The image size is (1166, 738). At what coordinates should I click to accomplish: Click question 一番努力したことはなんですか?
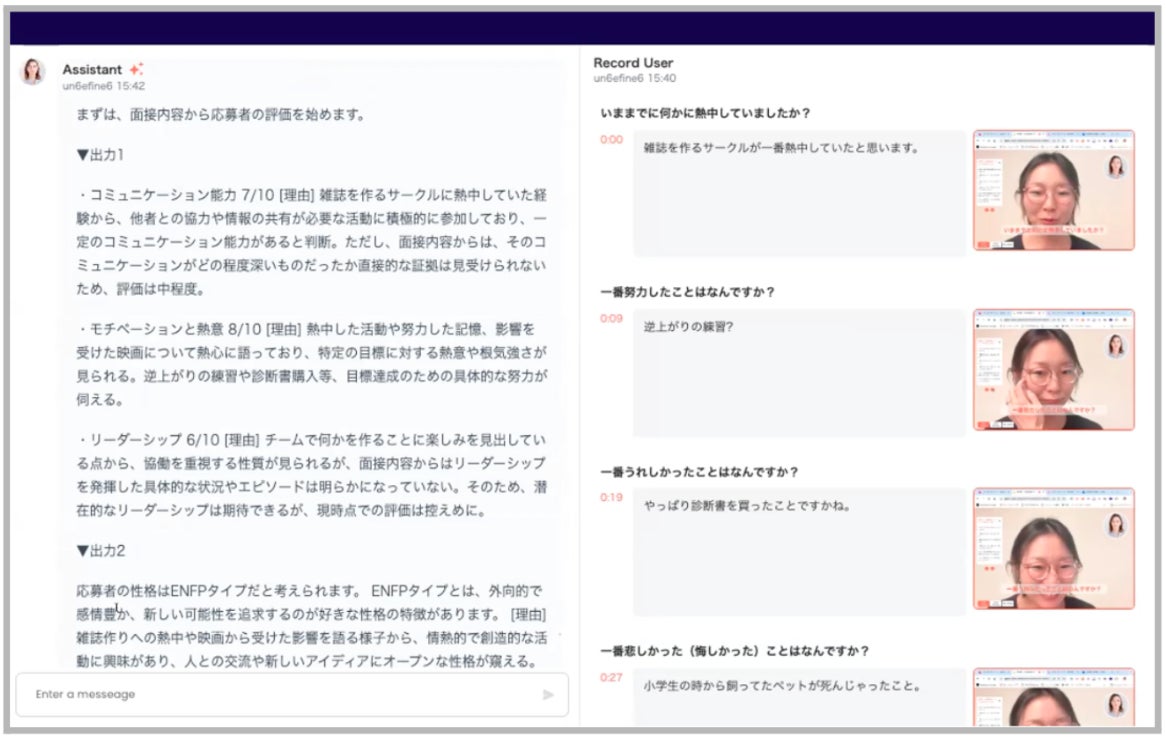click(x=687, y=292)
